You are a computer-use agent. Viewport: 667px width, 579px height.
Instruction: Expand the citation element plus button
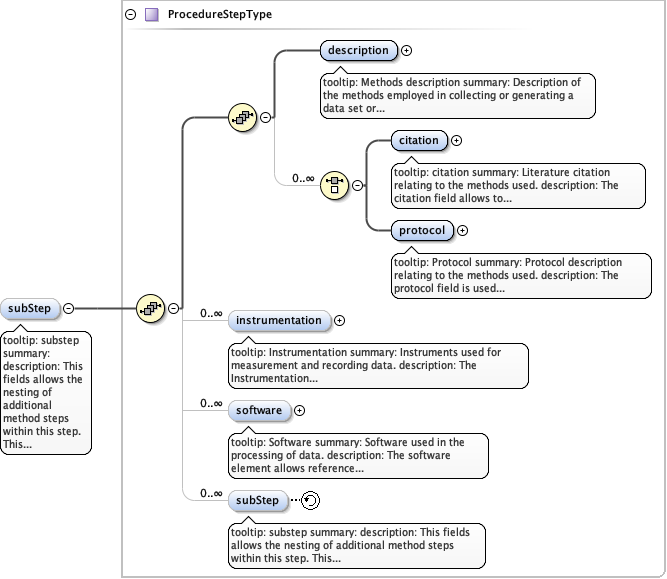pos(457,141)
